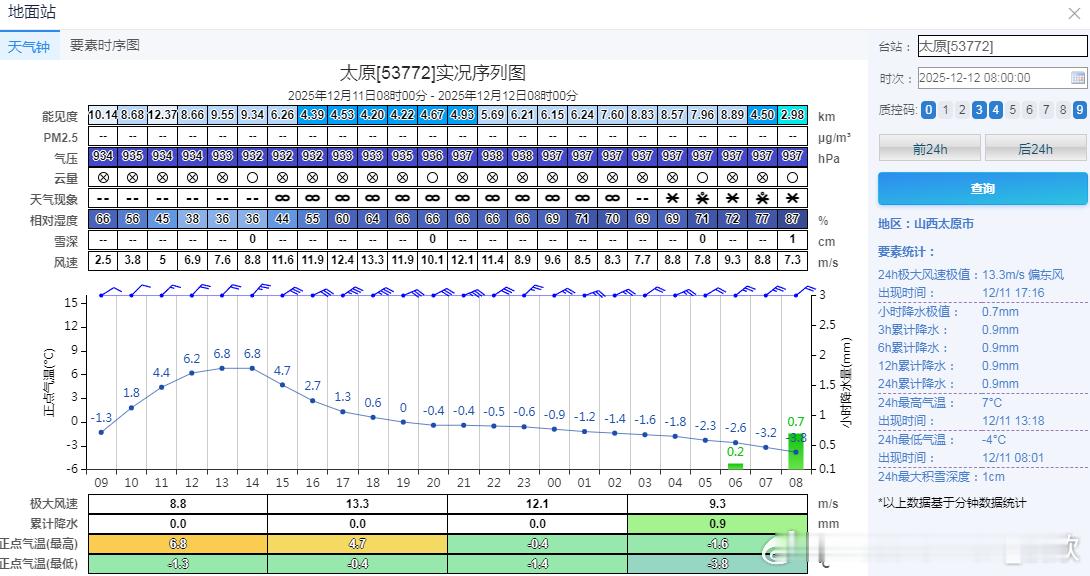
Task: Toggle quality control code 4
Action: coord(995,110)
